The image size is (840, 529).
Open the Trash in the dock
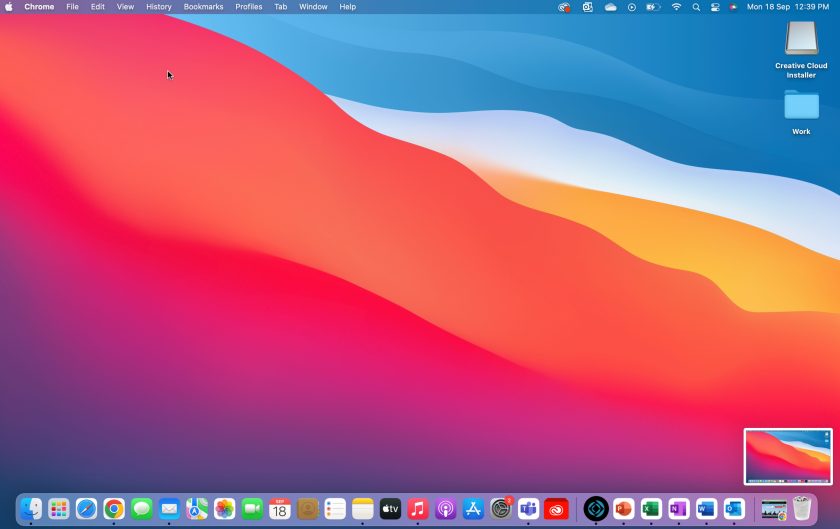click(x=802, y=509)
